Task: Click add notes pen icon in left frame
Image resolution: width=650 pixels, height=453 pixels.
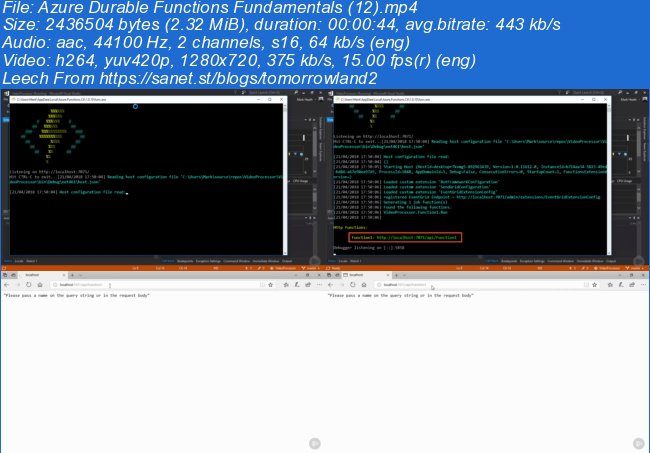Action: tap(297, 285)
